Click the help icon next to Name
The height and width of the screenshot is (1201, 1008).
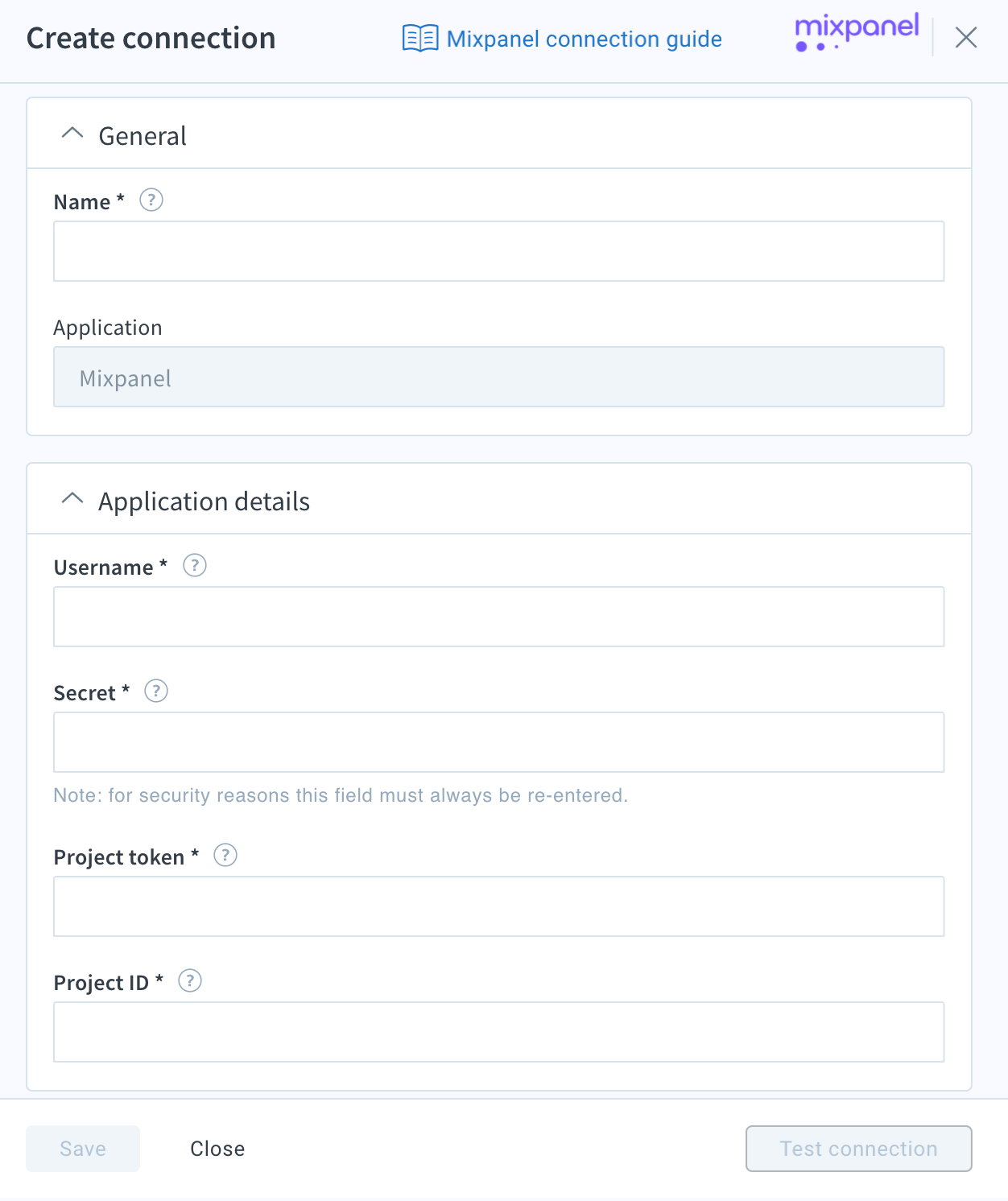tap(151, 200)
